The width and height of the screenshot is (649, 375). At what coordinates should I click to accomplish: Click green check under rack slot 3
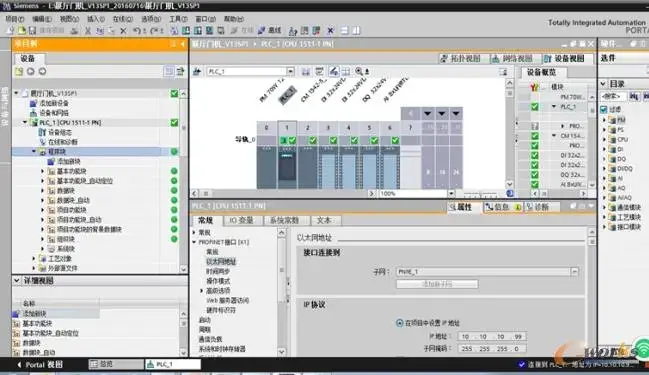(x=333, y=141)
